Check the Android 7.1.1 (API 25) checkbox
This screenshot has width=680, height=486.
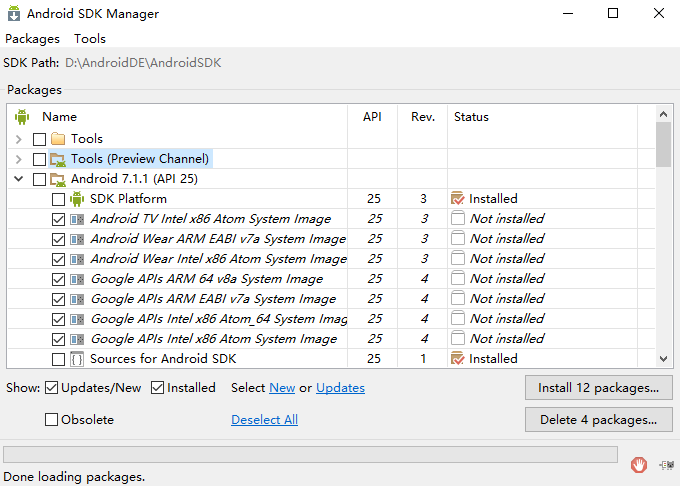click(39, 179)
